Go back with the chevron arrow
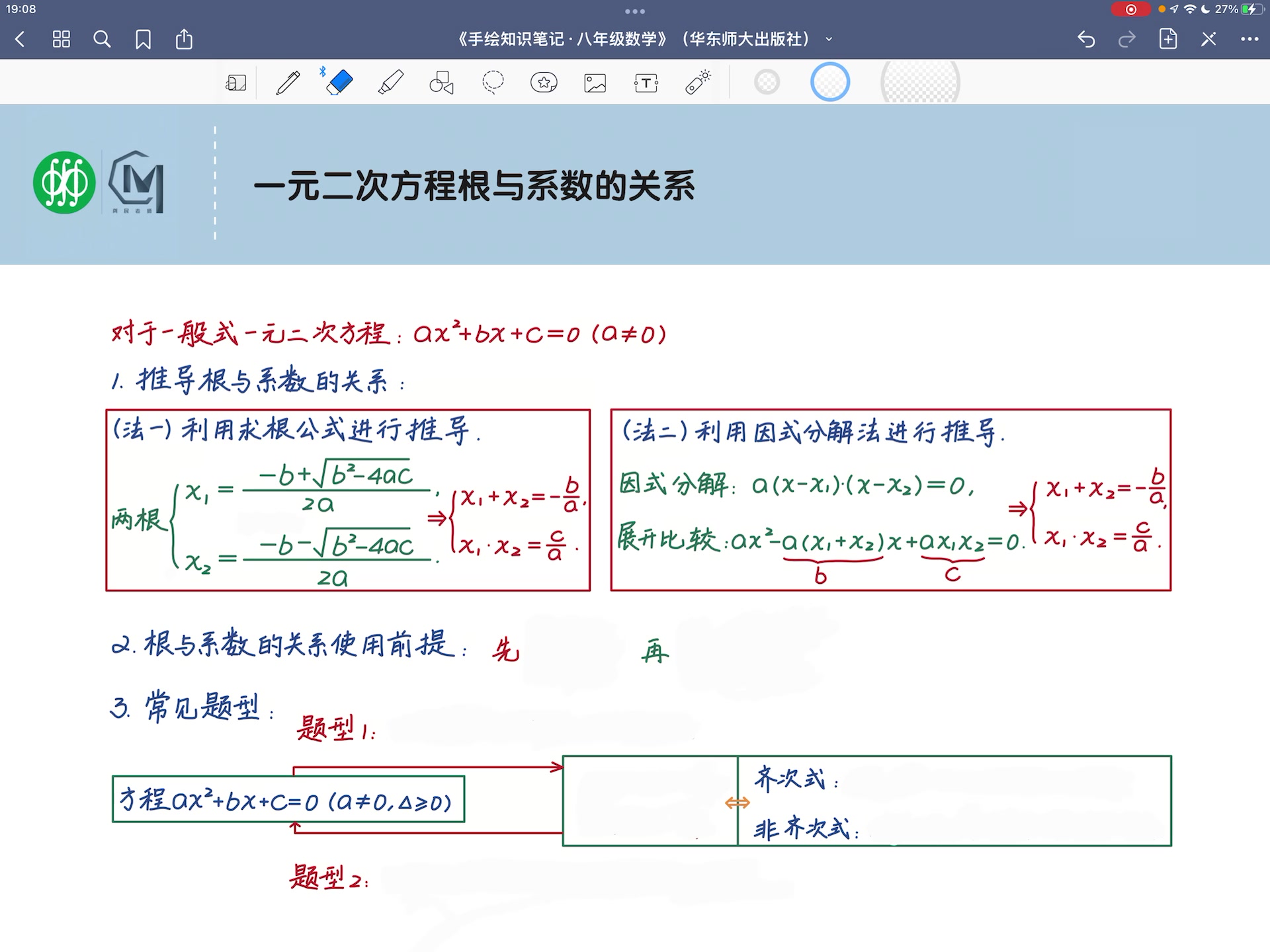1270x952 pixels. 20,40
